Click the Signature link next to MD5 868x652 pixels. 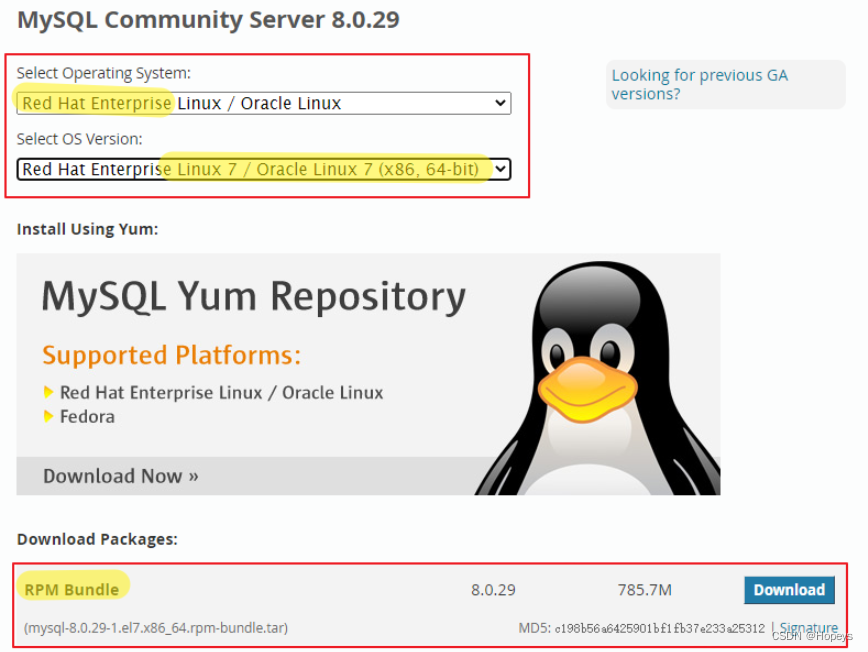810,627
